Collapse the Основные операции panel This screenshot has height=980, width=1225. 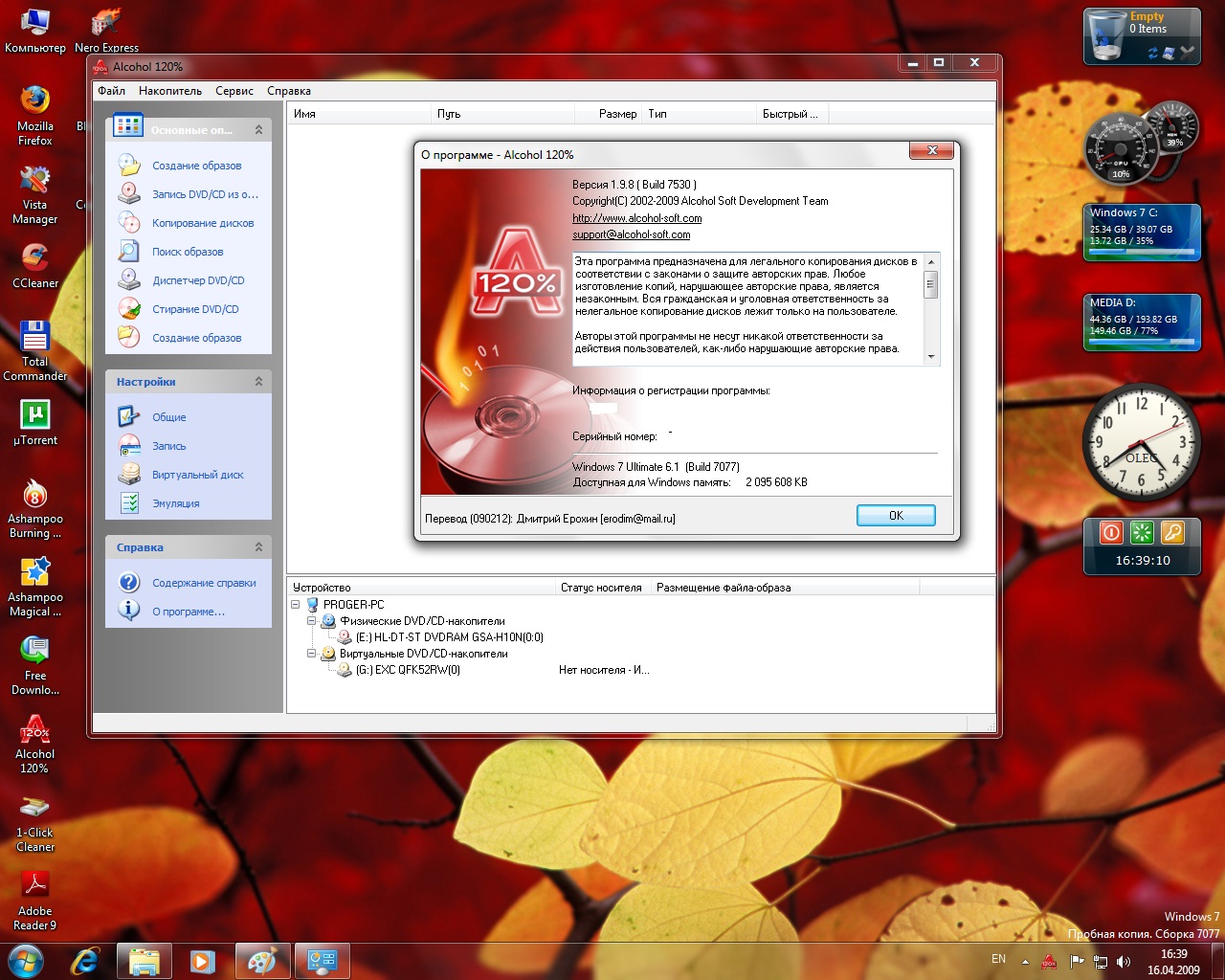pos(258,129)
